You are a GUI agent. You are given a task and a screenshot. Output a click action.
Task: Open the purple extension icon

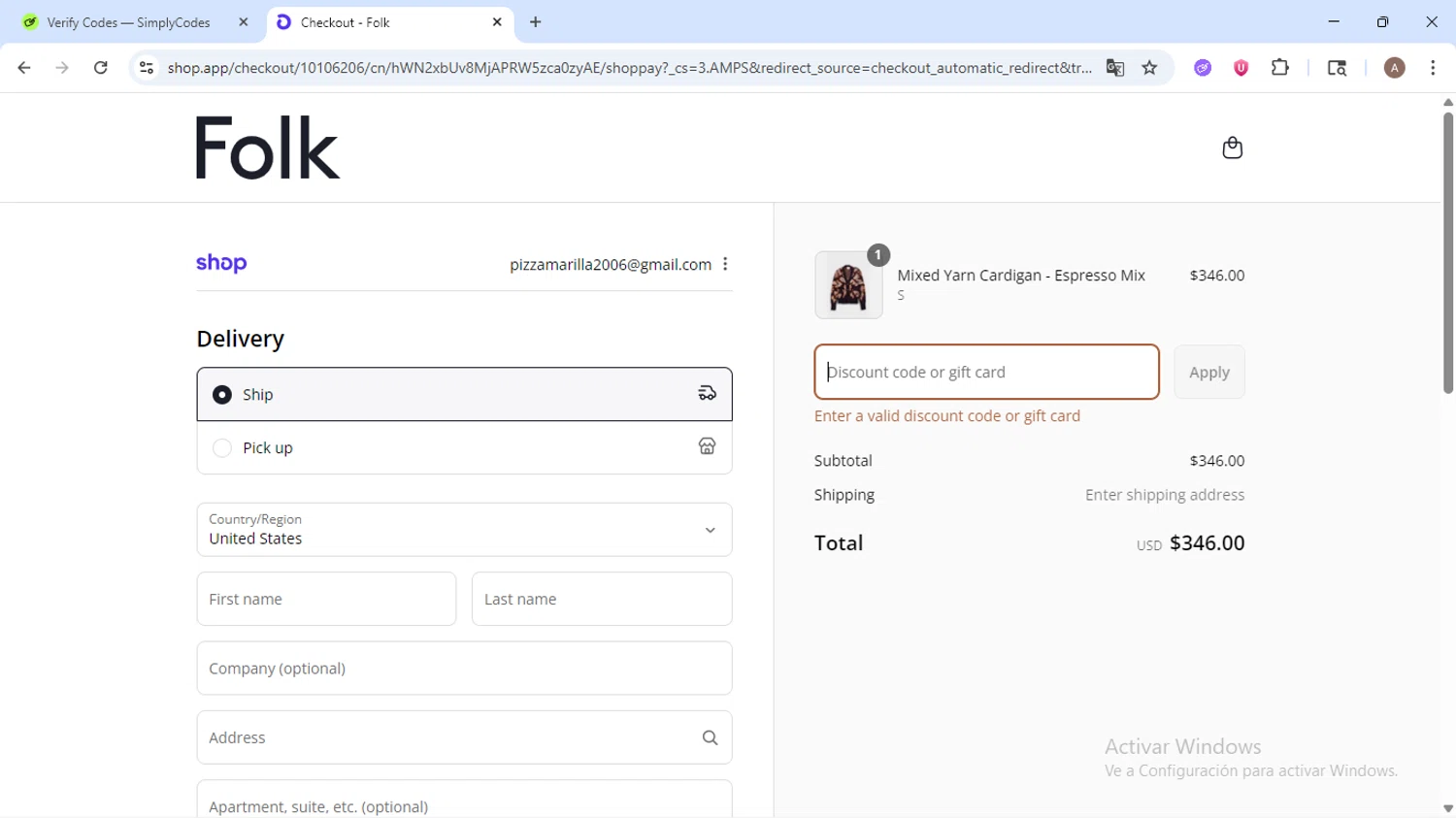1203,68
